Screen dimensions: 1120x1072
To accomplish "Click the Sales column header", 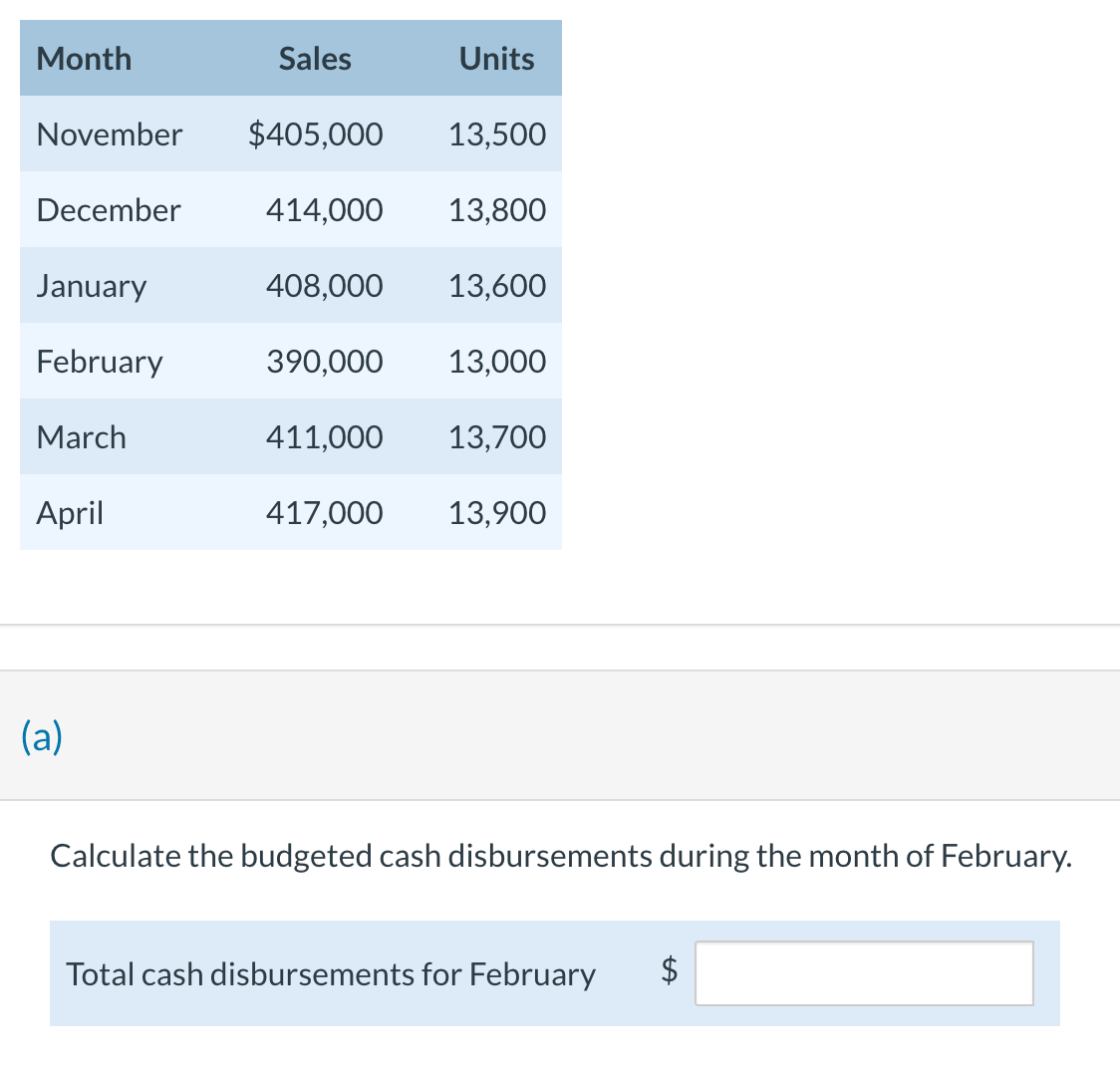I will click(315, 59).
